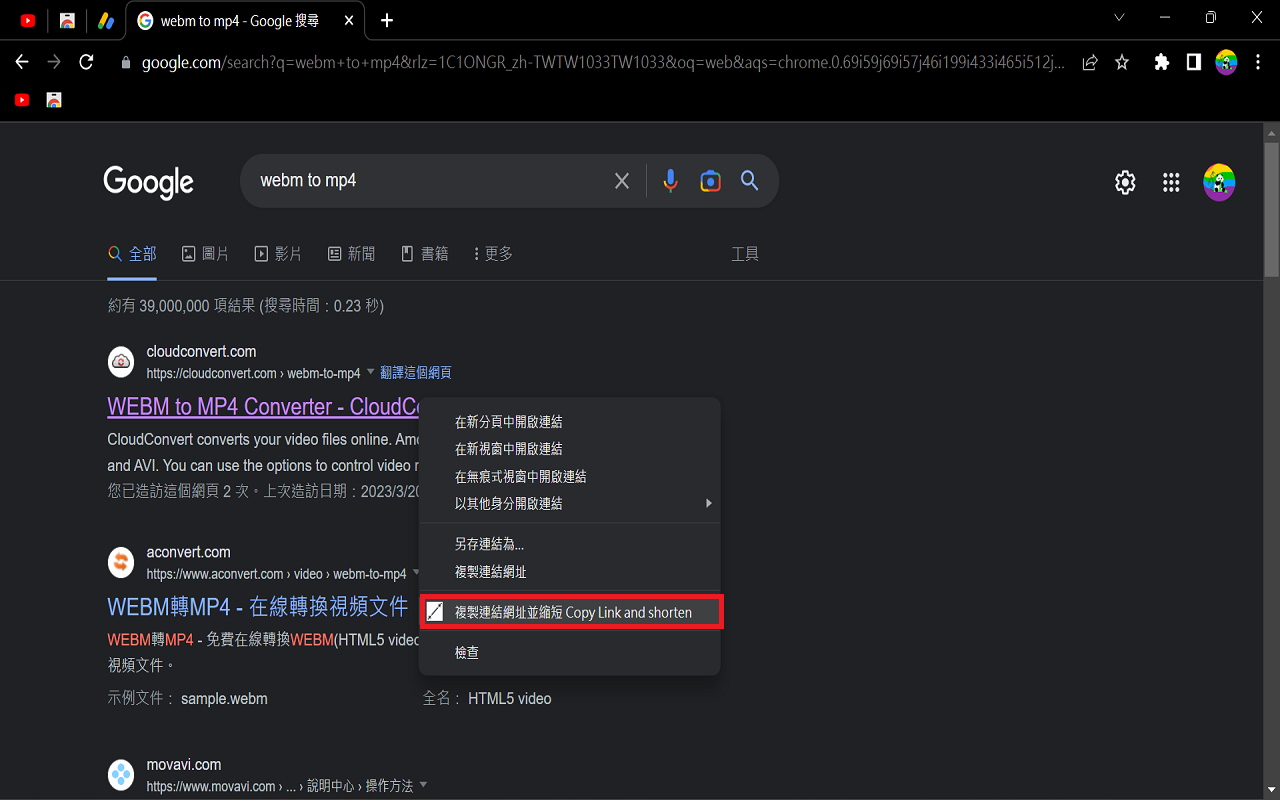Screen dimensions: 1280x800
Task: Click the aconvert.com site favicon
Action: [121, 562]
